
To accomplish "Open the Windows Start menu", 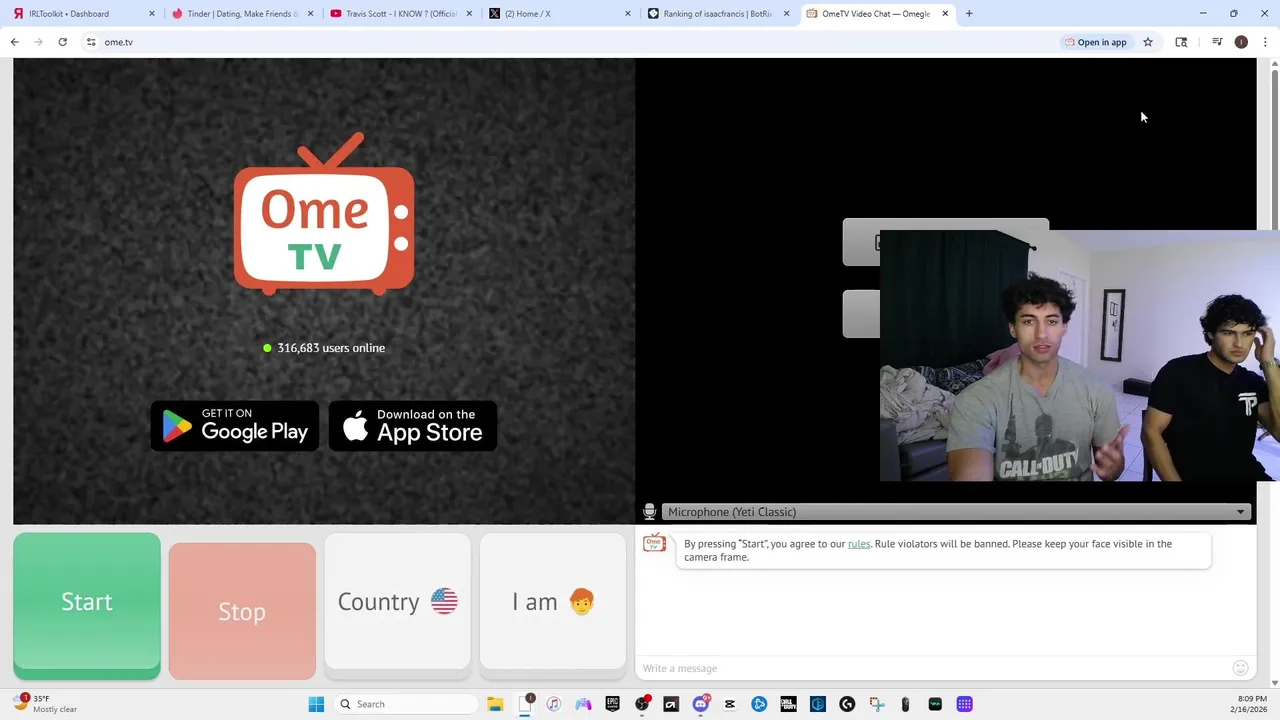I will pos(316,704).
